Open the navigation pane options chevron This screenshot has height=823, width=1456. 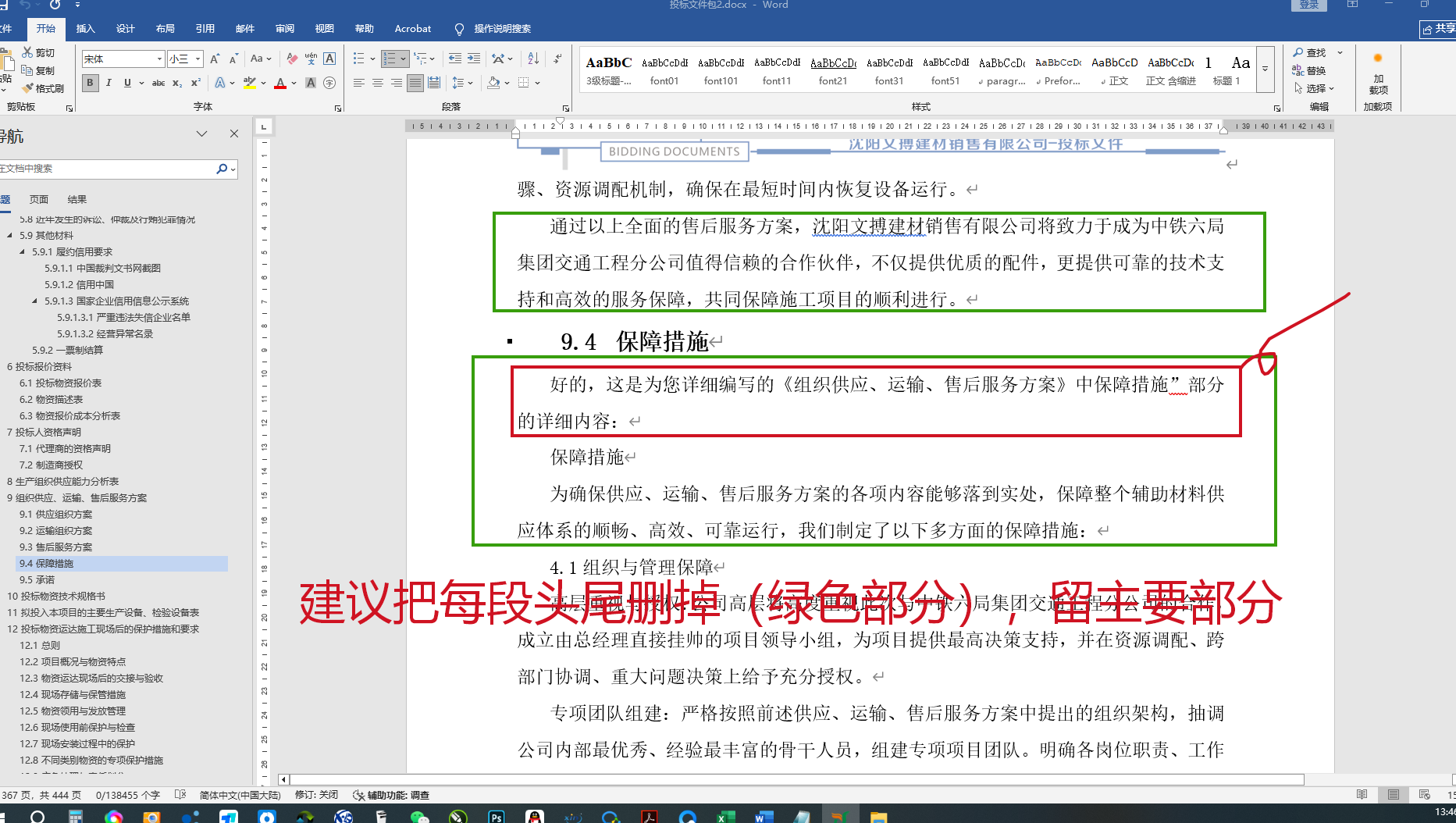(201, 134)
